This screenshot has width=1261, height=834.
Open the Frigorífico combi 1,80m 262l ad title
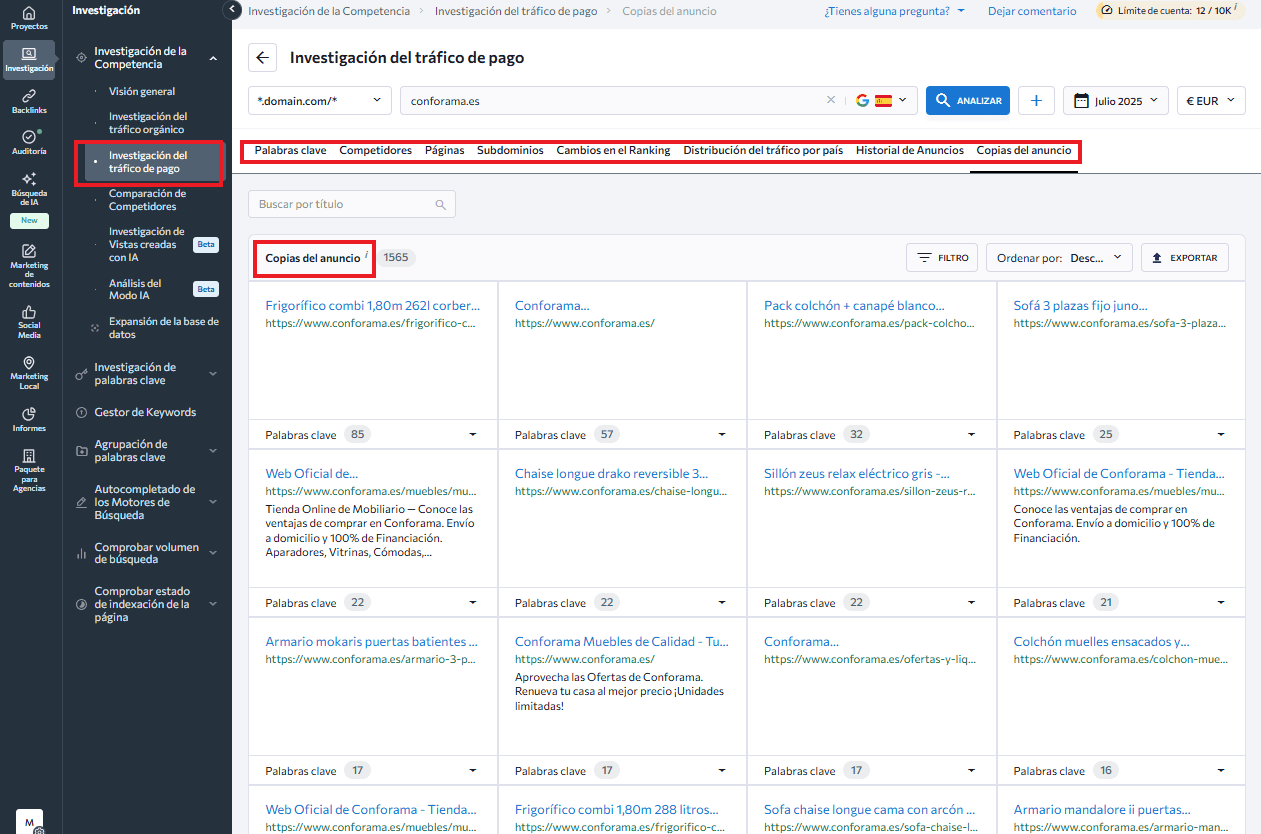pyautogui.click(x=372, y=306)
